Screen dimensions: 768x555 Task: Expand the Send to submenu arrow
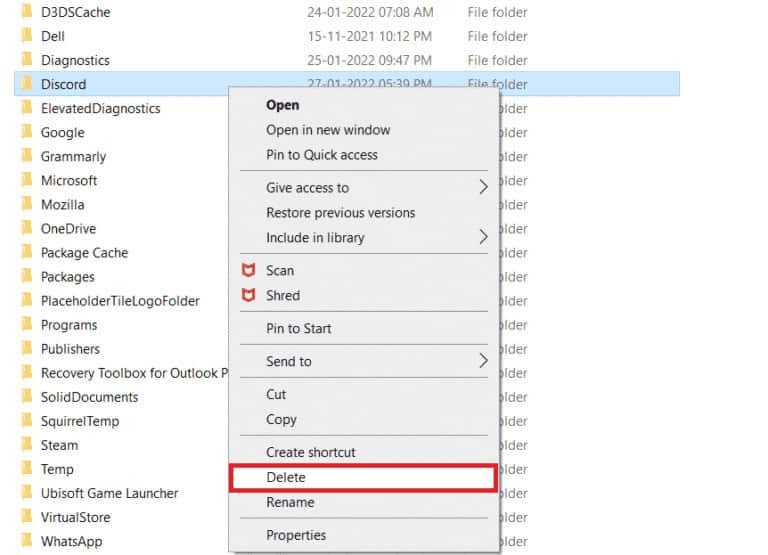(x=483, y=361)
